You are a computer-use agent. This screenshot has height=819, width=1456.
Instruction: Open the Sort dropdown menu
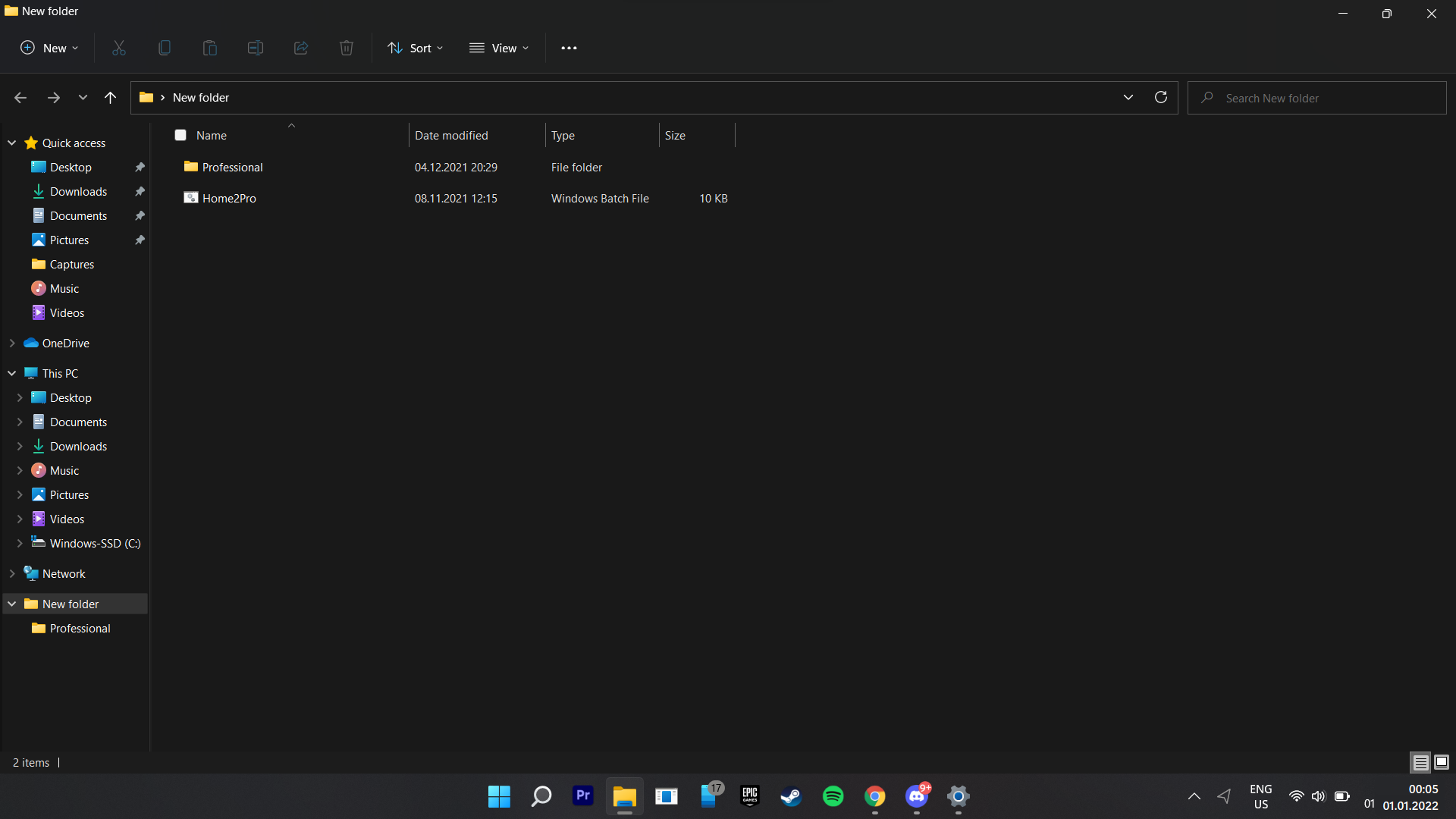pos(415,48)
